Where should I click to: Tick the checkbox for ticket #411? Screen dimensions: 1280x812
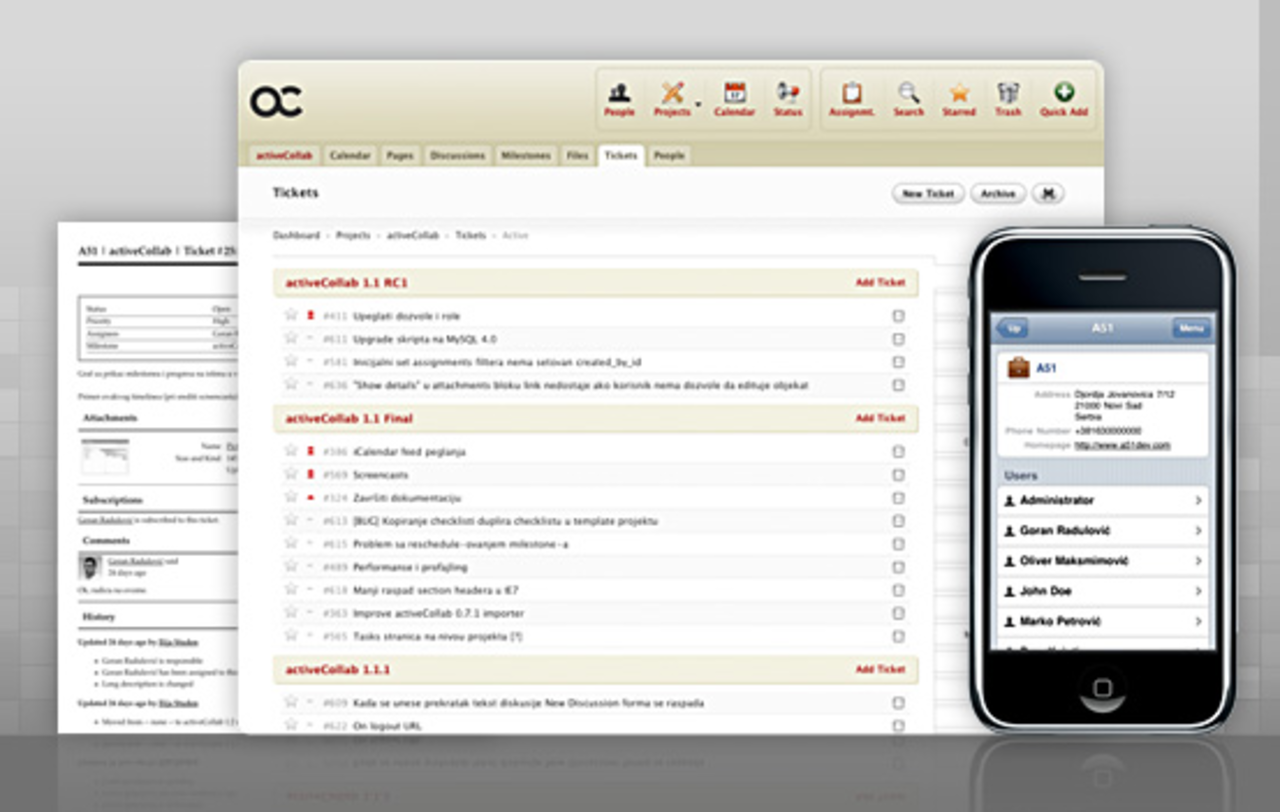[898, 316]
